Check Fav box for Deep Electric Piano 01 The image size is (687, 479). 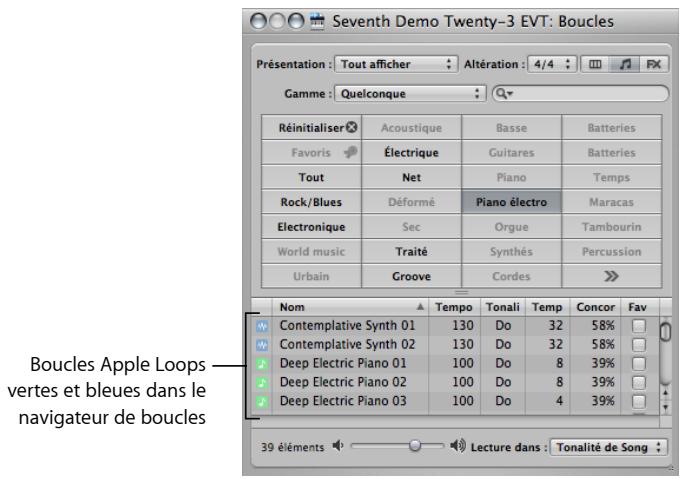(639, 364)
